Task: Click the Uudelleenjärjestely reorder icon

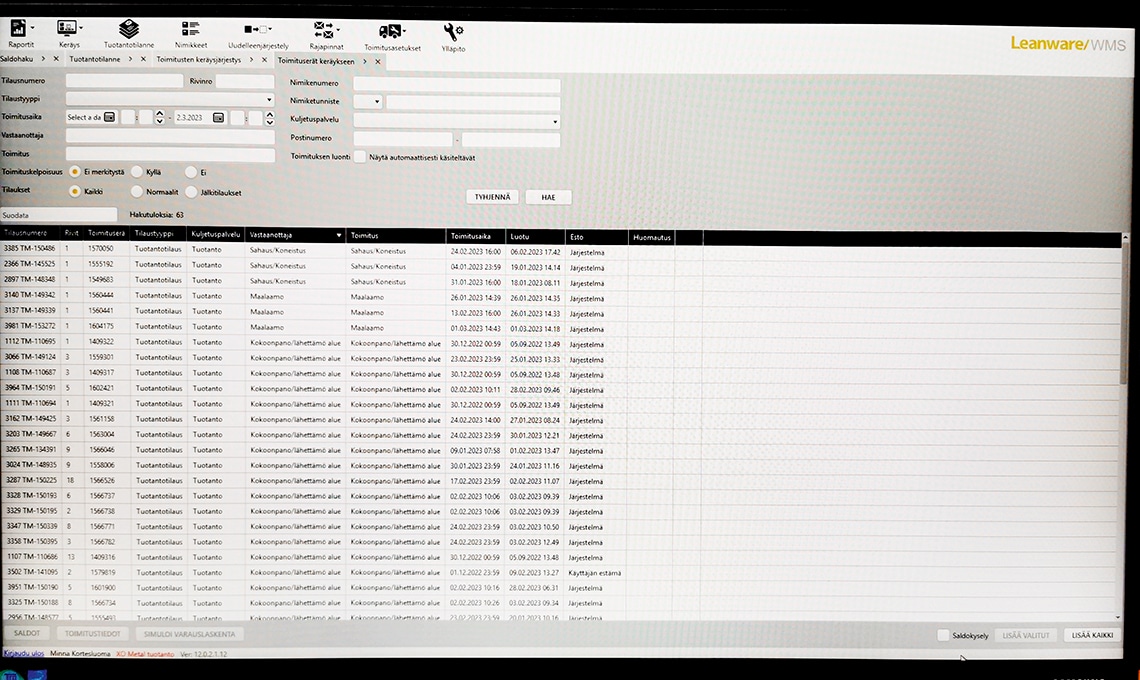Action: (x=258, y=29)
